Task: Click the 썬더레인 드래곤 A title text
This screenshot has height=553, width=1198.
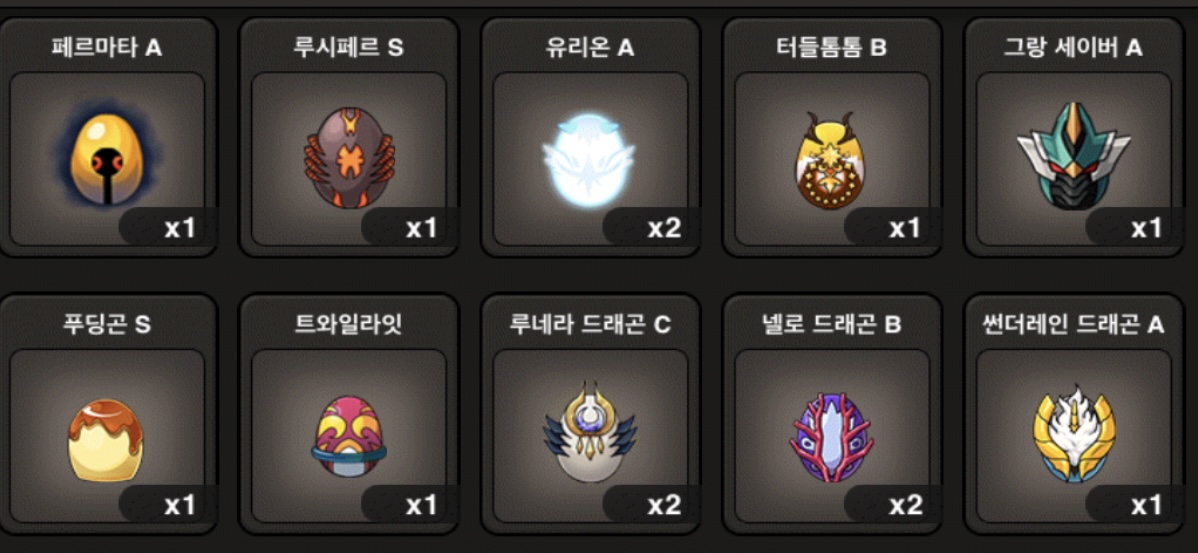Action: 1073,325
